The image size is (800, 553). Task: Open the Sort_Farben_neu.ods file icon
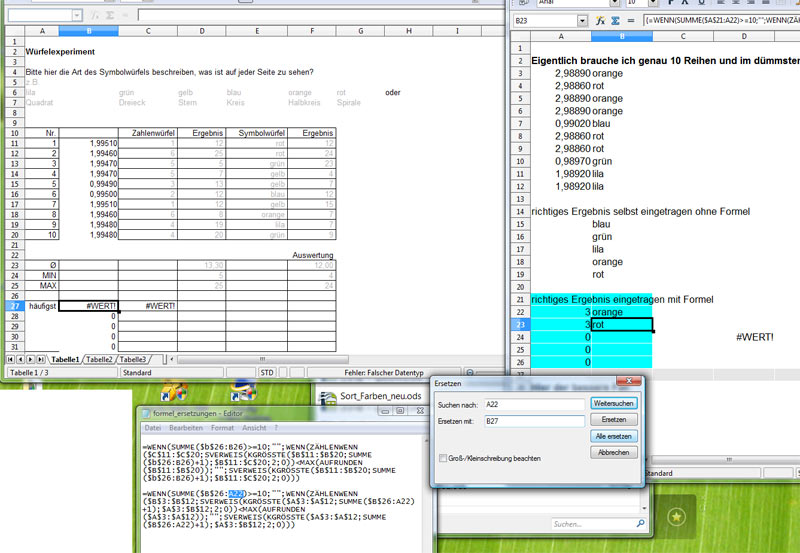coord(328,397)
